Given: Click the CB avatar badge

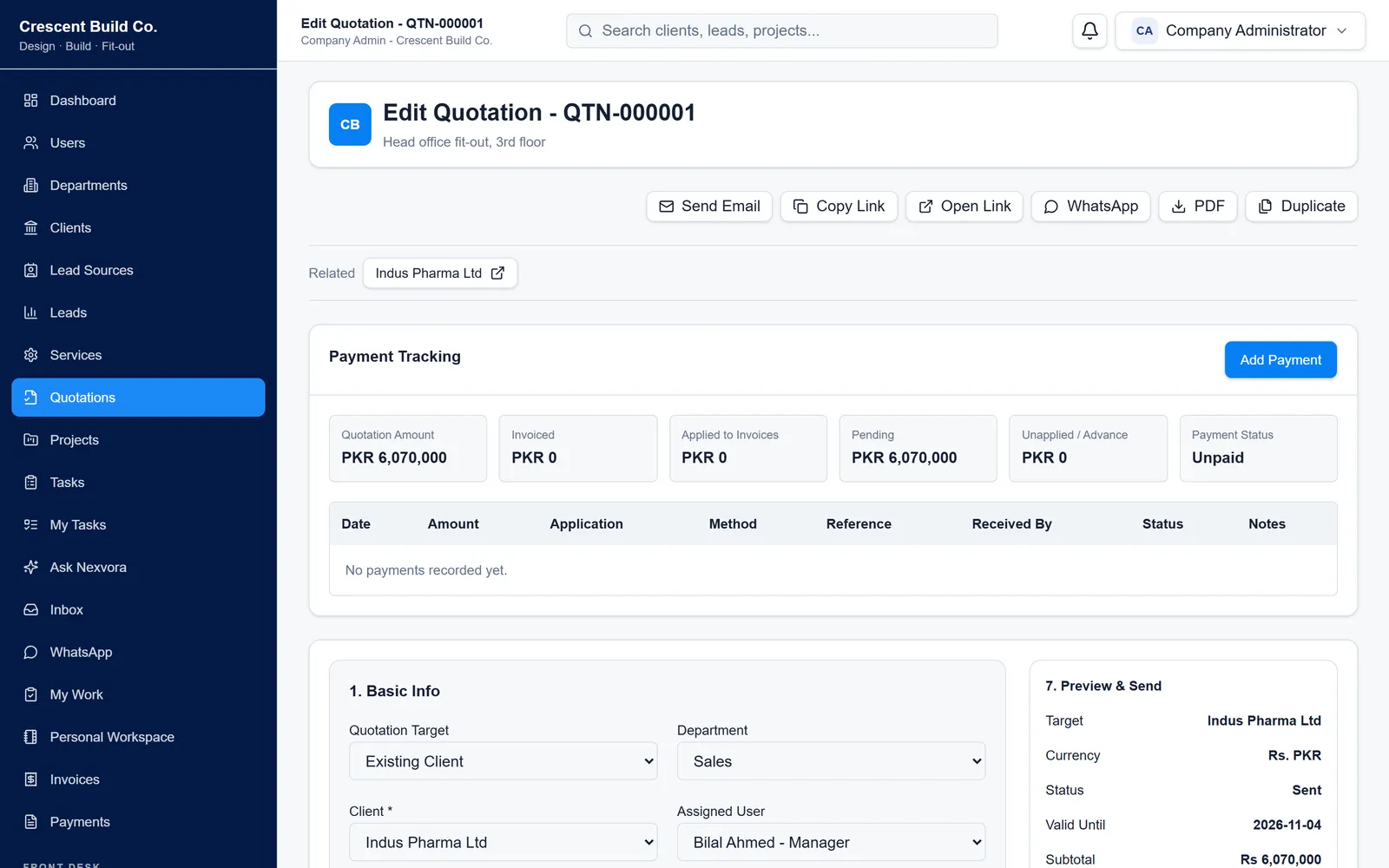Looking at the screenshot, I should tap(350, 124).
